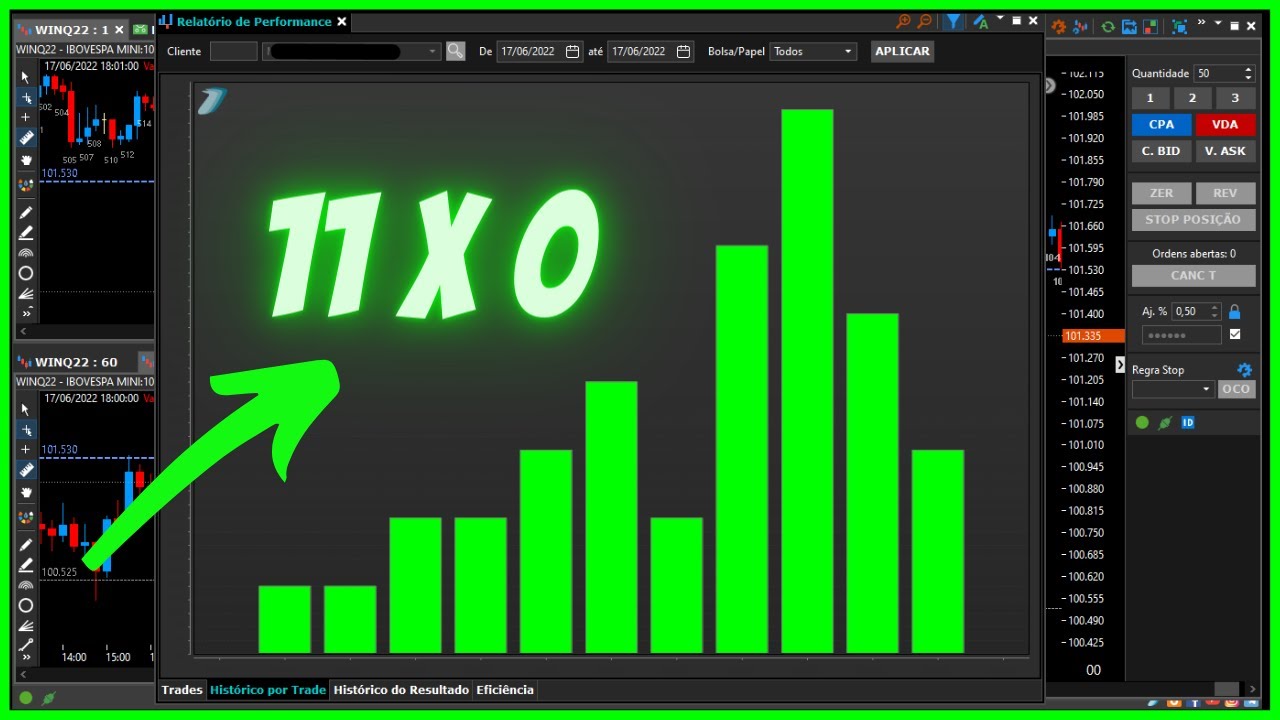Open the Regra Stop blue gear settings
Image resolution: width=1280 pixels, height=720 pixels.
pos(1244,370)
